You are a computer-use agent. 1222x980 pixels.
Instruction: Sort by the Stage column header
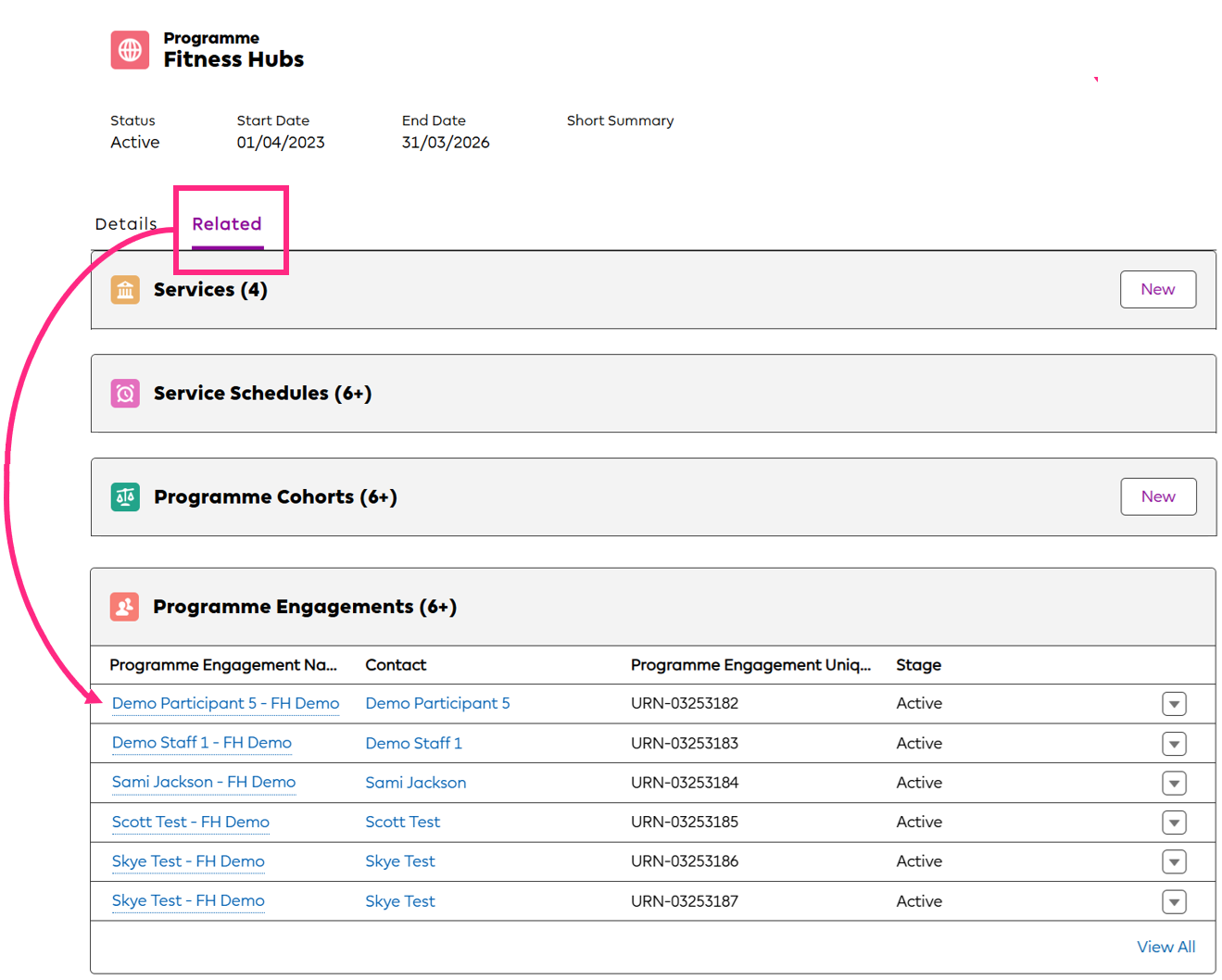pyautogui.click(x=918, y=665)
